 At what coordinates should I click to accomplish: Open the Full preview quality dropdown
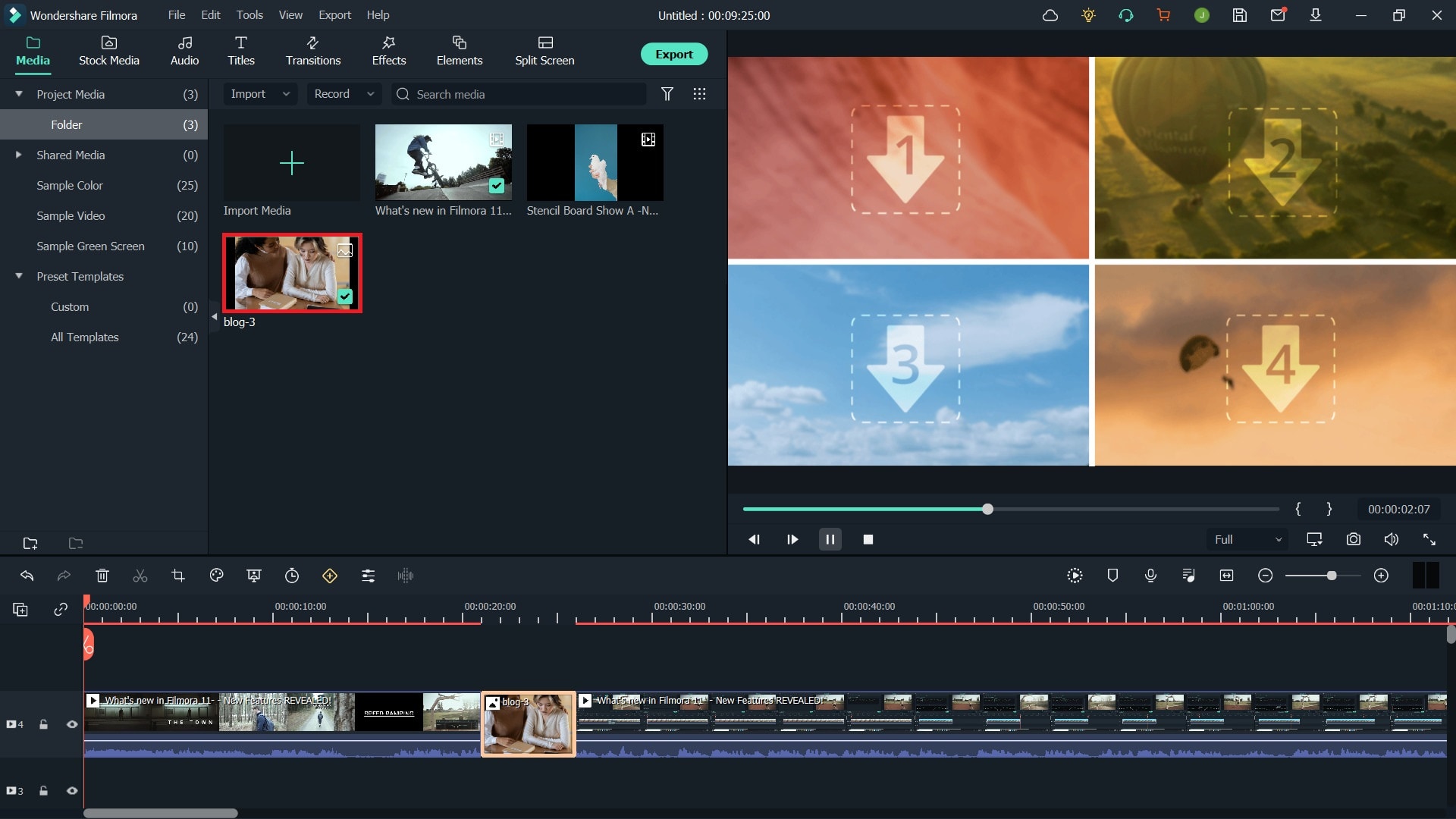tap(1247, 539)
